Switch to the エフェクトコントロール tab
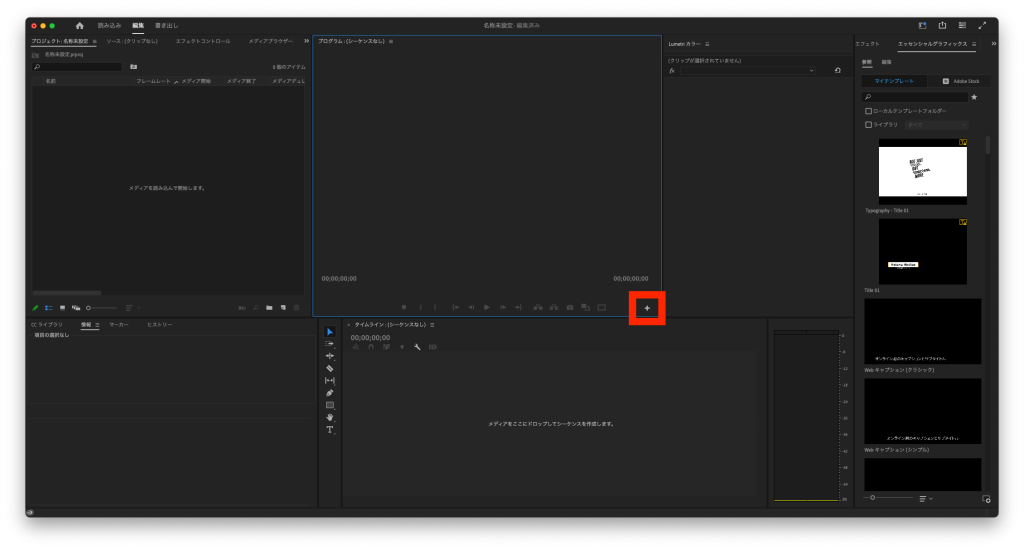 (x=202, y=41)
